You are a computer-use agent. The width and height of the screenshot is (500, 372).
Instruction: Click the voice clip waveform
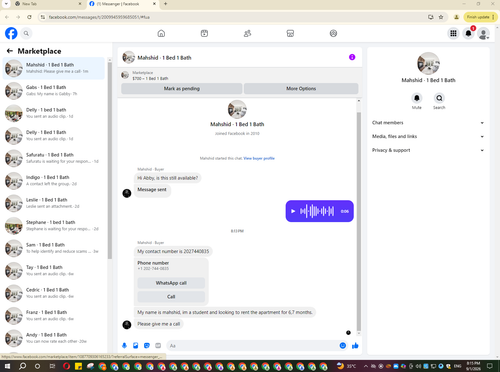(317, 211)
